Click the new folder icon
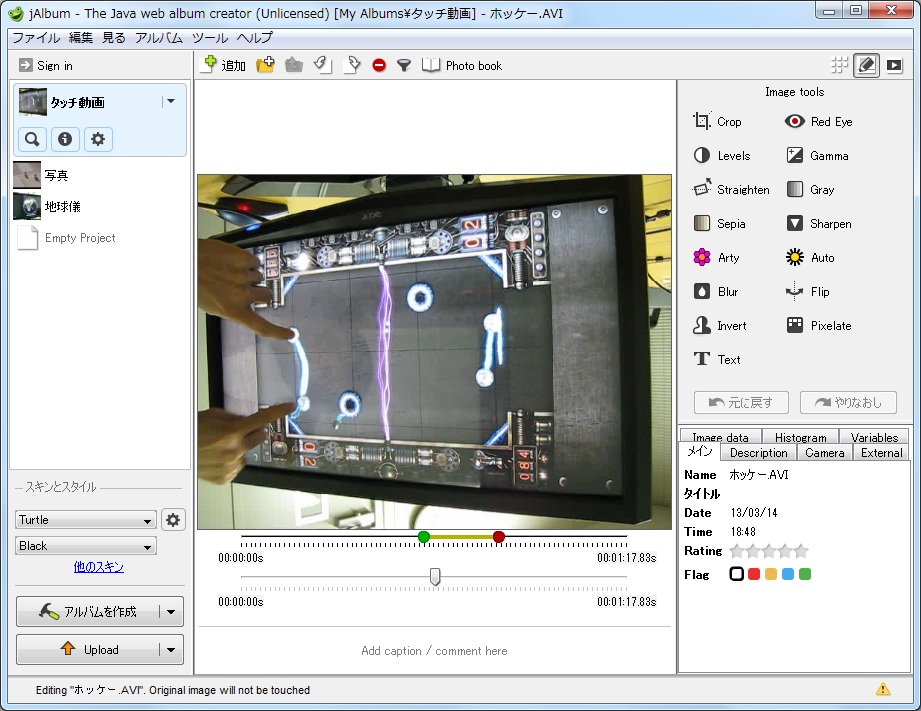This screenshot has width=921, height=711. pyautogui.click(x=265, y=65)
